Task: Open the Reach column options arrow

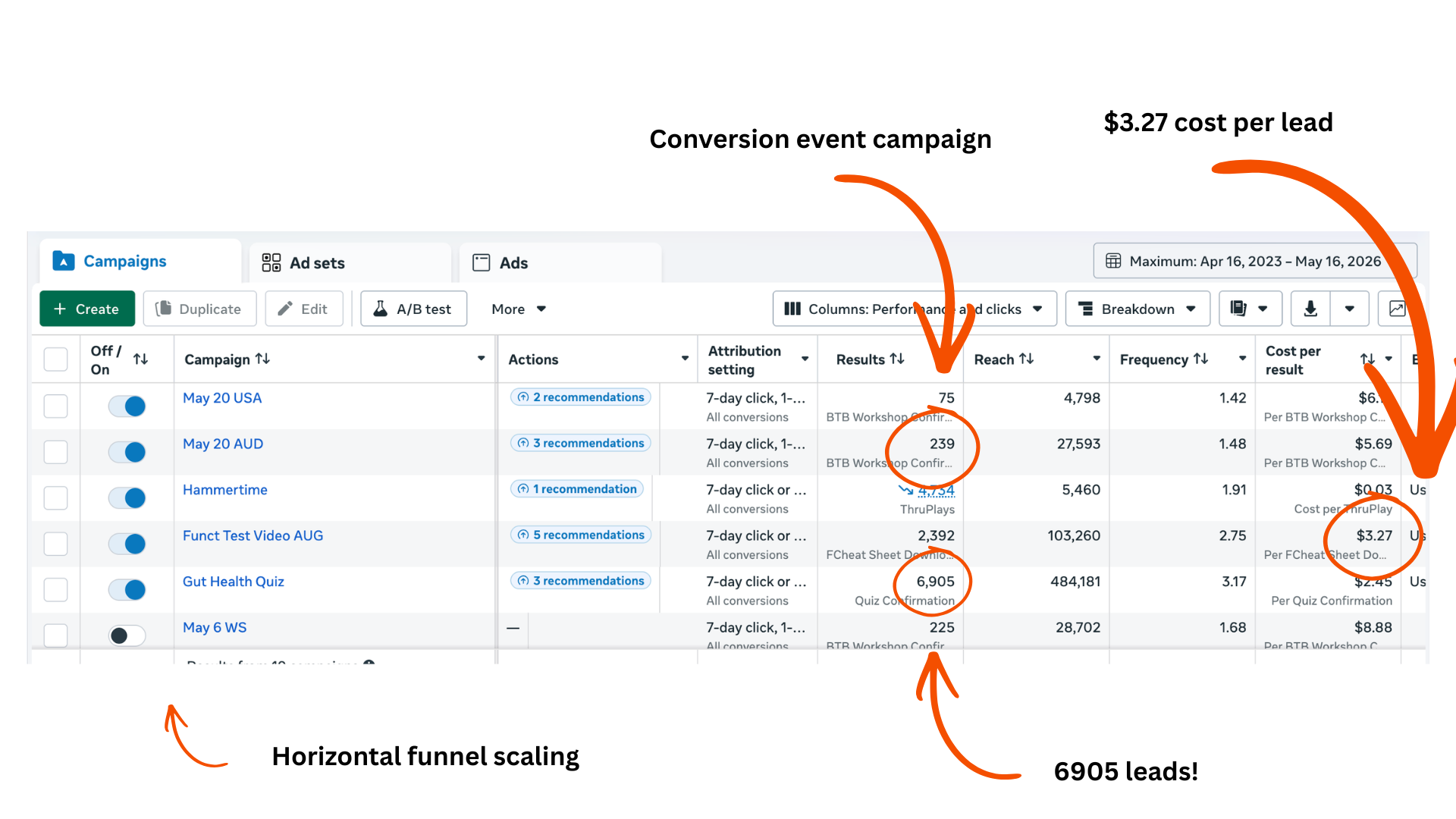Action: coord(1097,359)
